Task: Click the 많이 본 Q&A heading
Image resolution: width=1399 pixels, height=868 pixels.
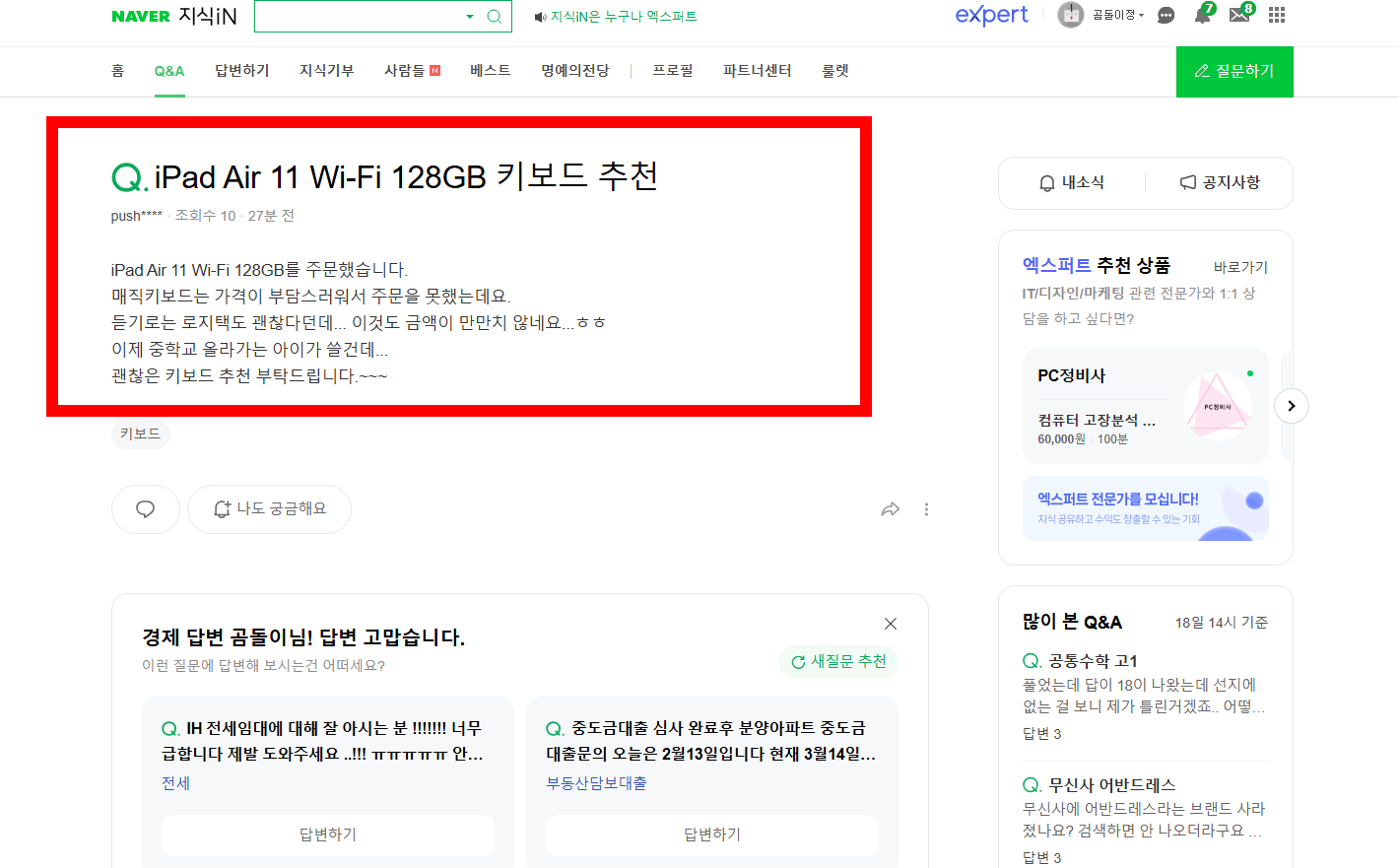Action: (1072, 622)
